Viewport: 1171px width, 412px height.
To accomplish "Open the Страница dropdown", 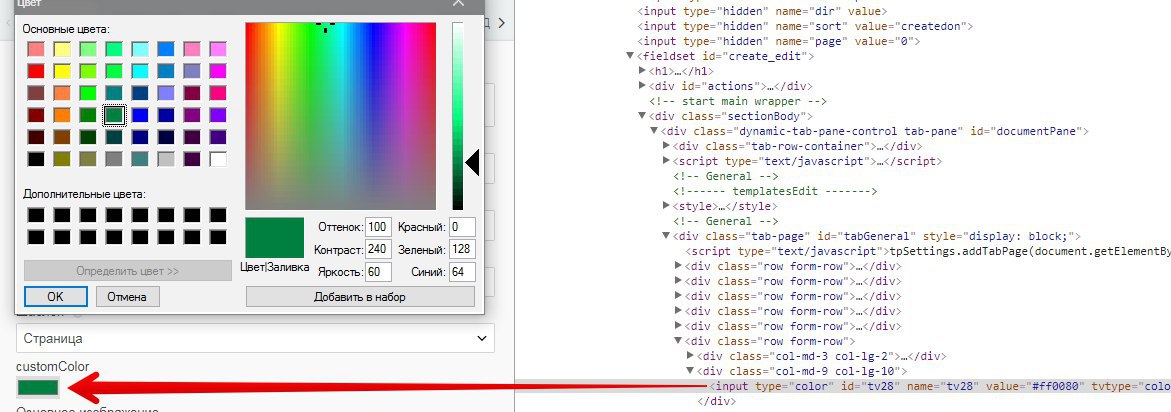I will click(255, 338).
